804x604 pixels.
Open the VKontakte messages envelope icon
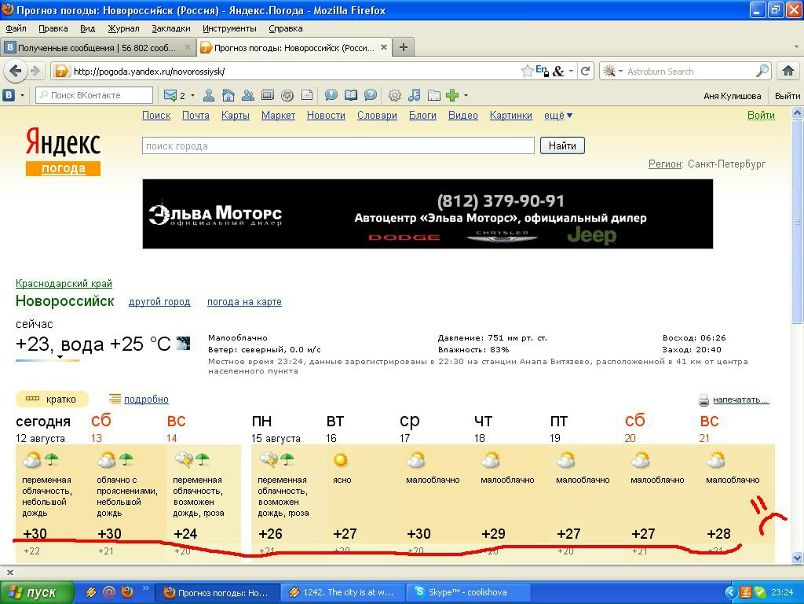pyautogui.click(x=171, y=95)
